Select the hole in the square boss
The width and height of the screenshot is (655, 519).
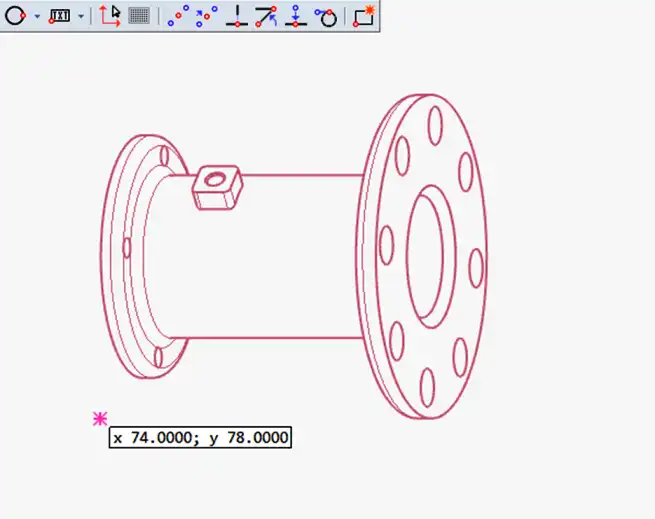click(x=211, y=181)
